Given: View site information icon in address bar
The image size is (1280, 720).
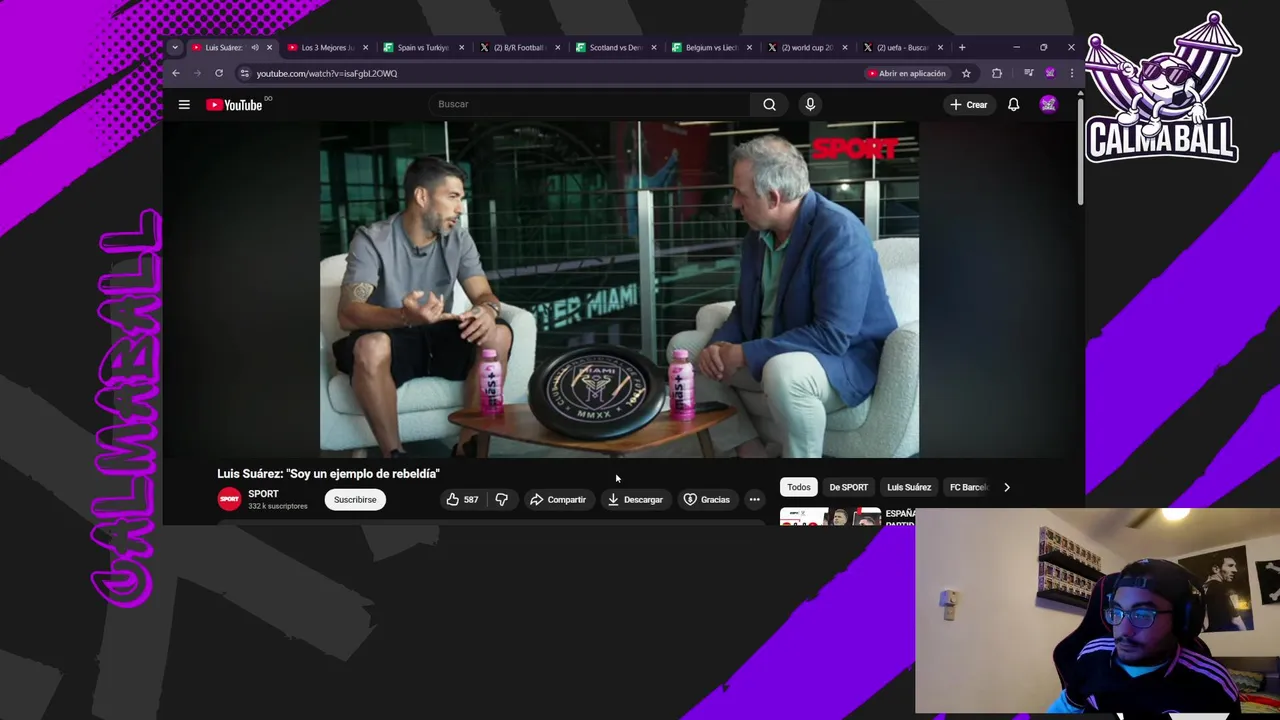Looking at the screenshot, I should click(244, 73).
